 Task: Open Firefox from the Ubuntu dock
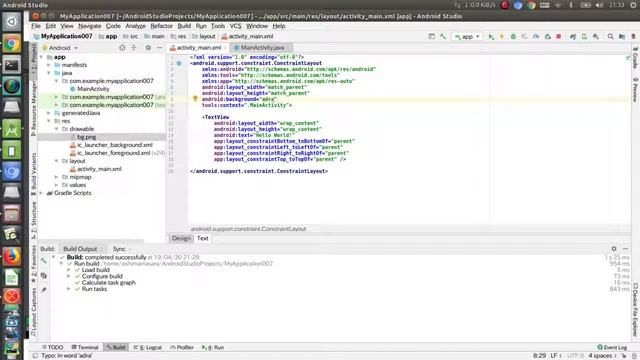click(11, 256)
